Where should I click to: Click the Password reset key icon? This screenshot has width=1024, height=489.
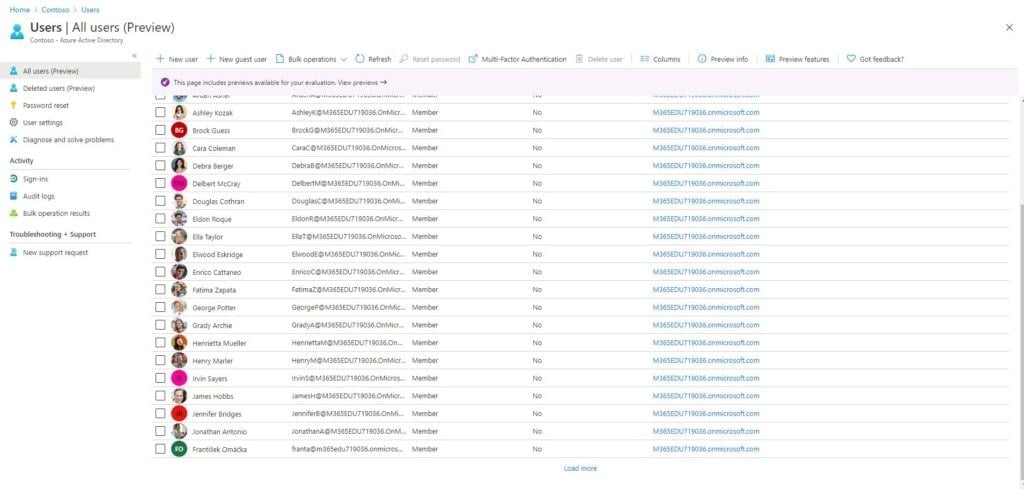point(14,105)
